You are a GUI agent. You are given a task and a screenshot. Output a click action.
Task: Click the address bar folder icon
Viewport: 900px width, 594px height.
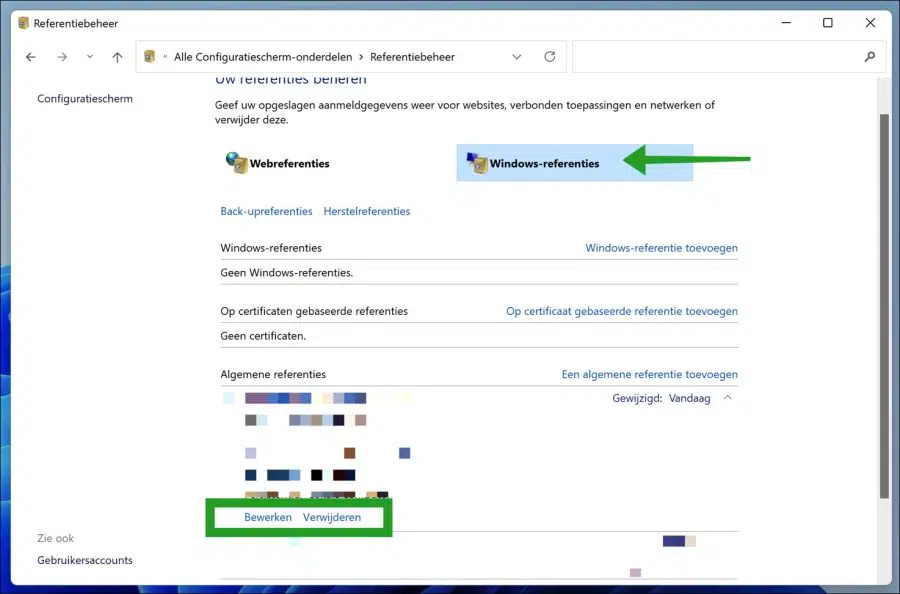tap(150, 56)
